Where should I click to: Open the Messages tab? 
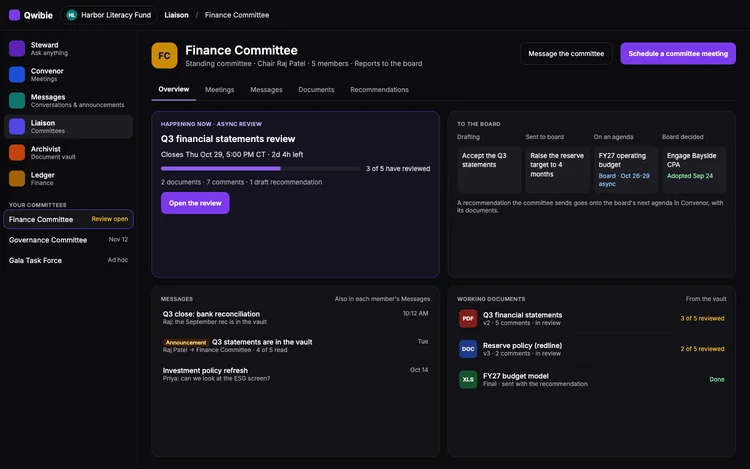[266, 89]
